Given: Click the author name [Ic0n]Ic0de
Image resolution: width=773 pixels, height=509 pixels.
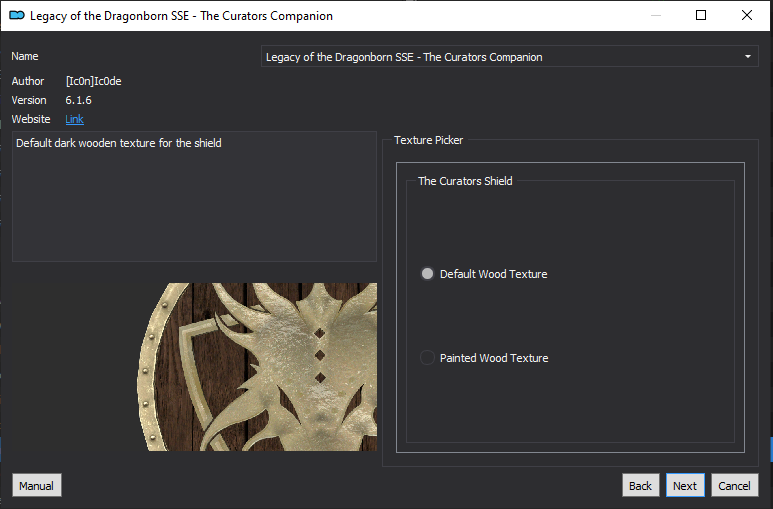Looking at the screenshot, I should click(94, 81).
